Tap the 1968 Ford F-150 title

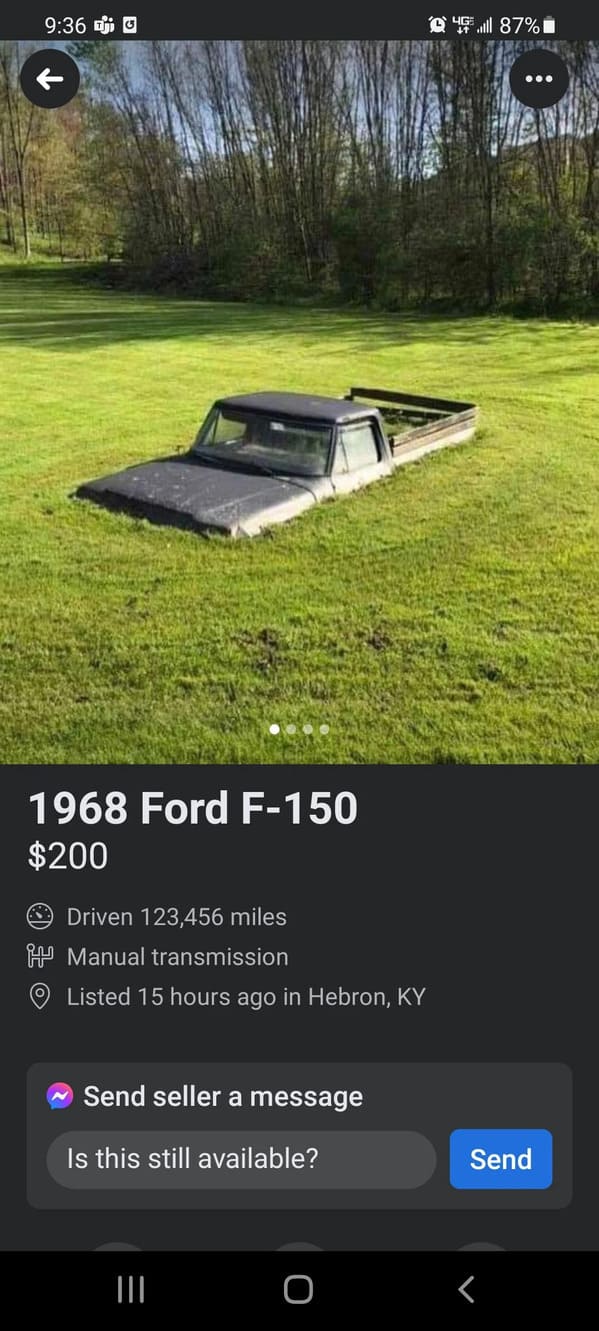point(192,808)
